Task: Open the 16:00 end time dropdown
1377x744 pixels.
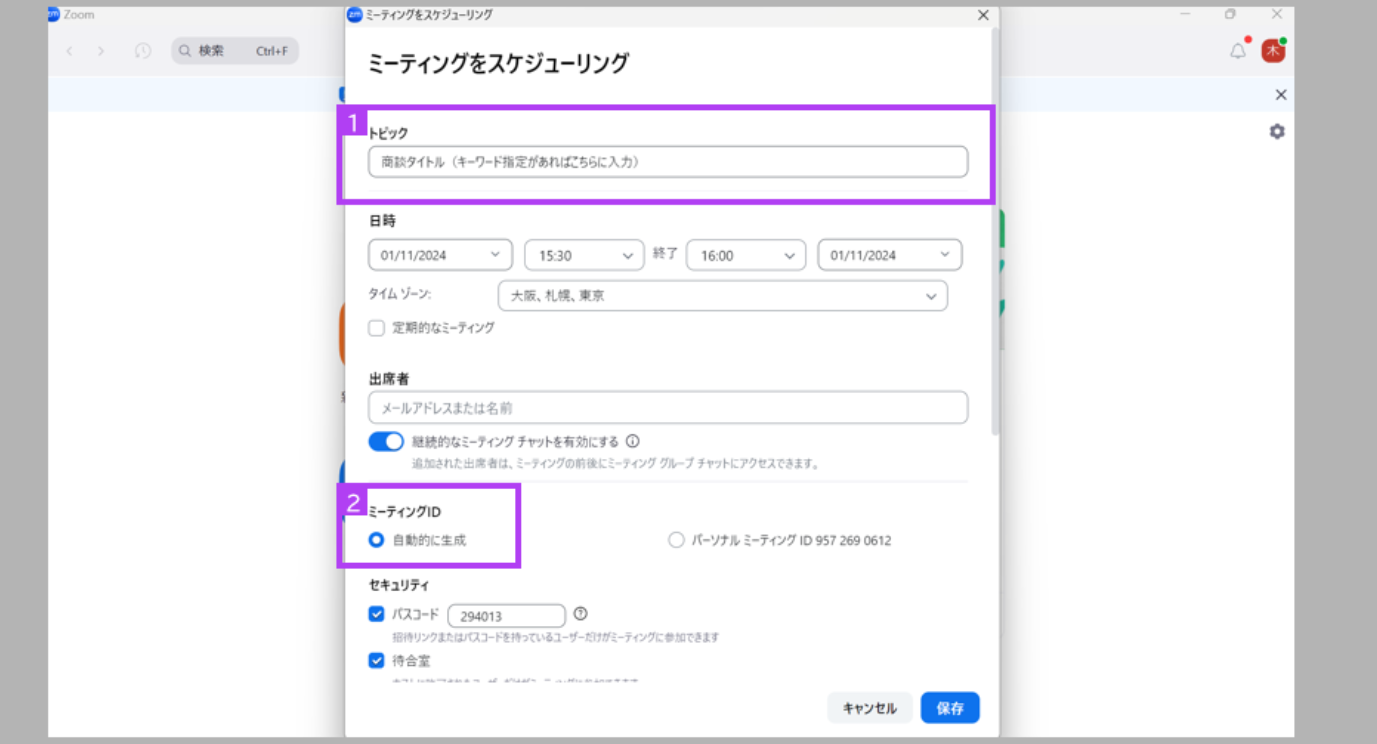Action: coord(746,255)
